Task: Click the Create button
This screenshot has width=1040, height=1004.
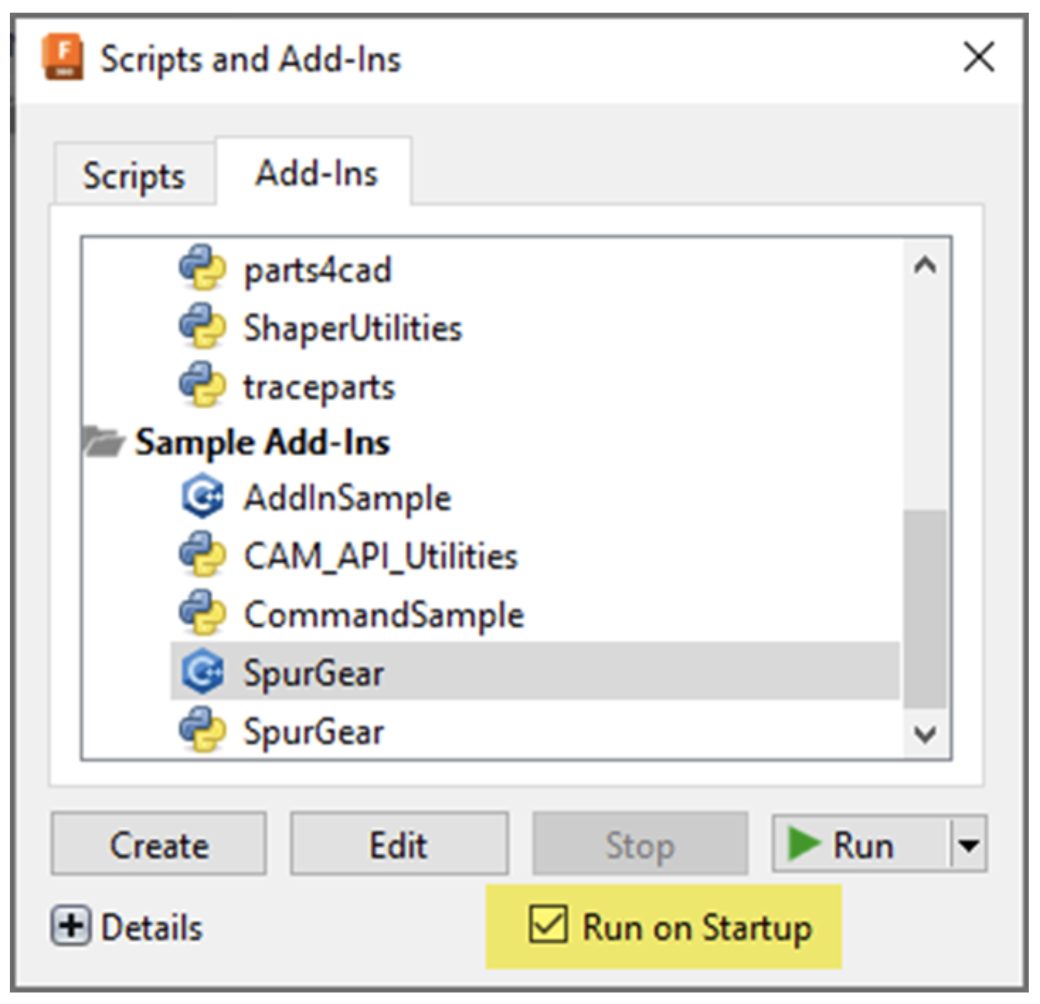Action: coord(157,844)
